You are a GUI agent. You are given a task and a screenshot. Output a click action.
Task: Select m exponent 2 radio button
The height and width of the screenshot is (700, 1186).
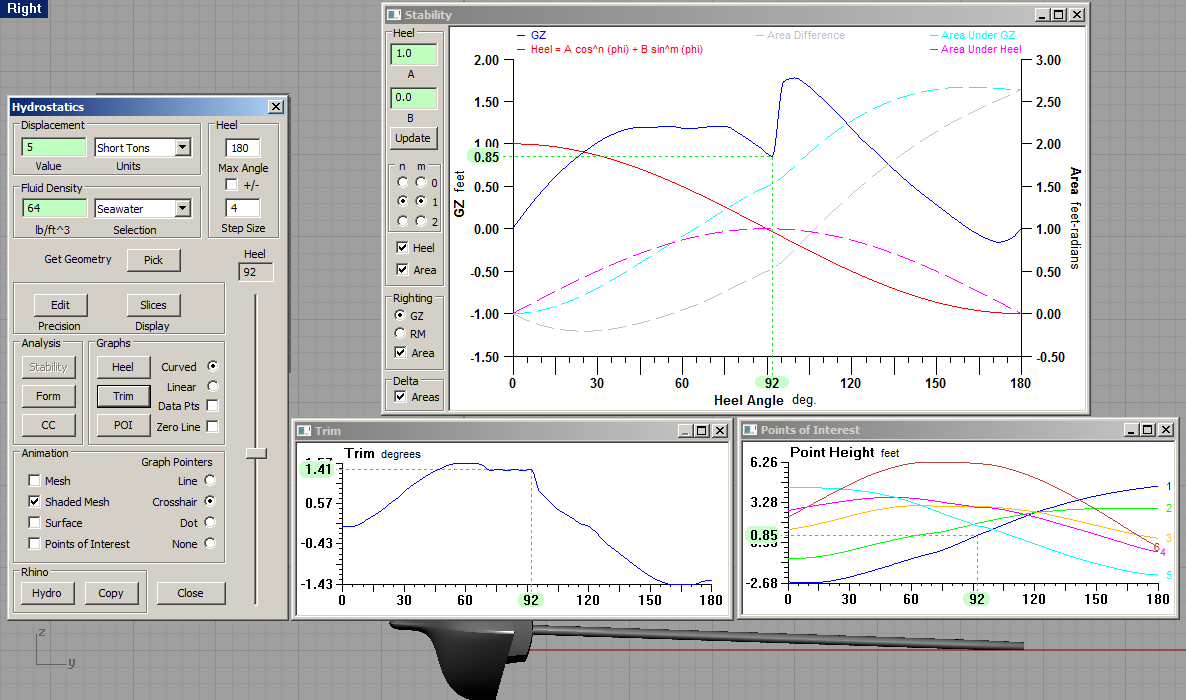[421, 221]
